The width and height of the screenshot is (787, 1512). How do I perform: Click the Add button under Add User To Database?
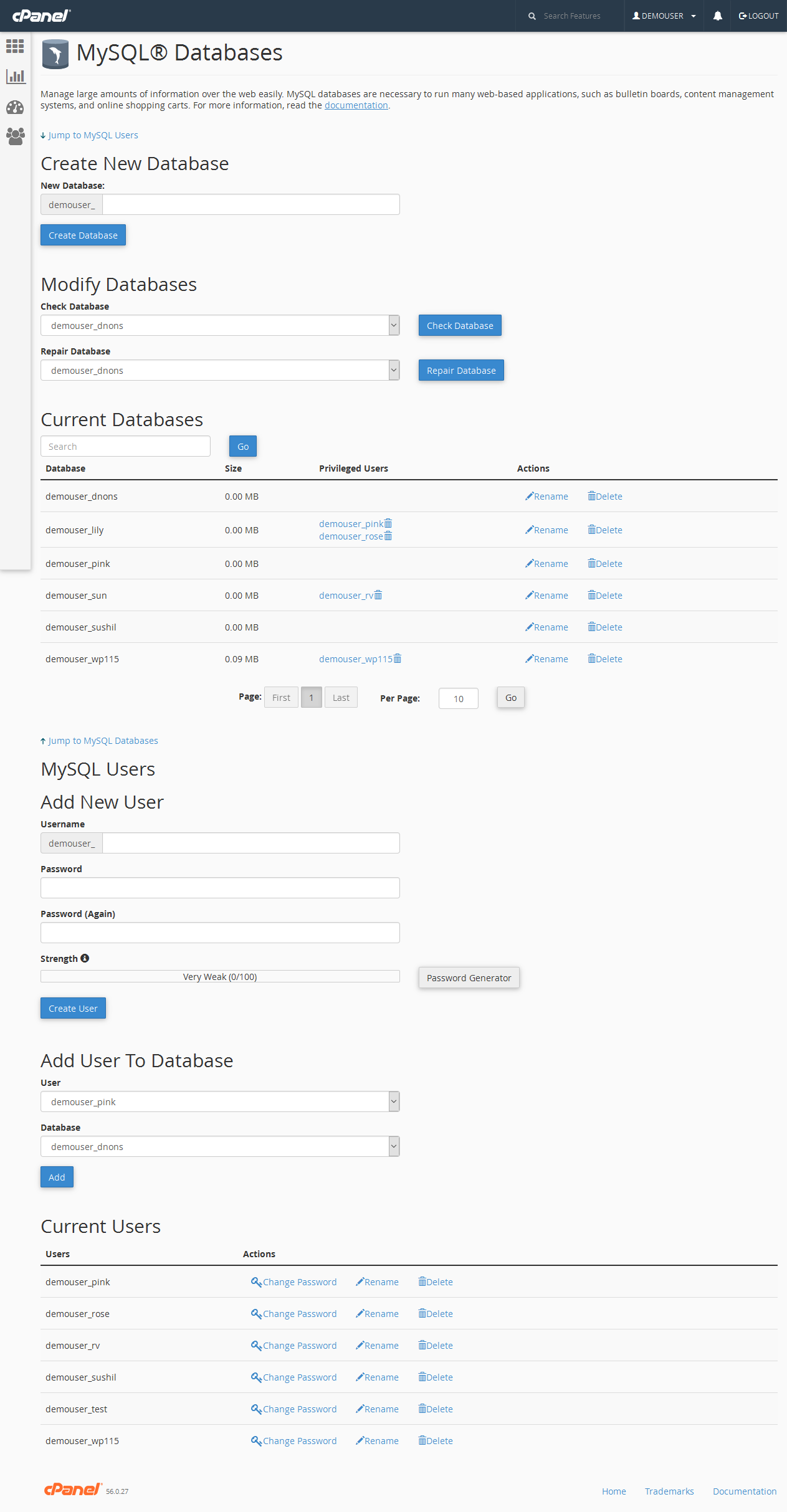tap(57, 1177)
